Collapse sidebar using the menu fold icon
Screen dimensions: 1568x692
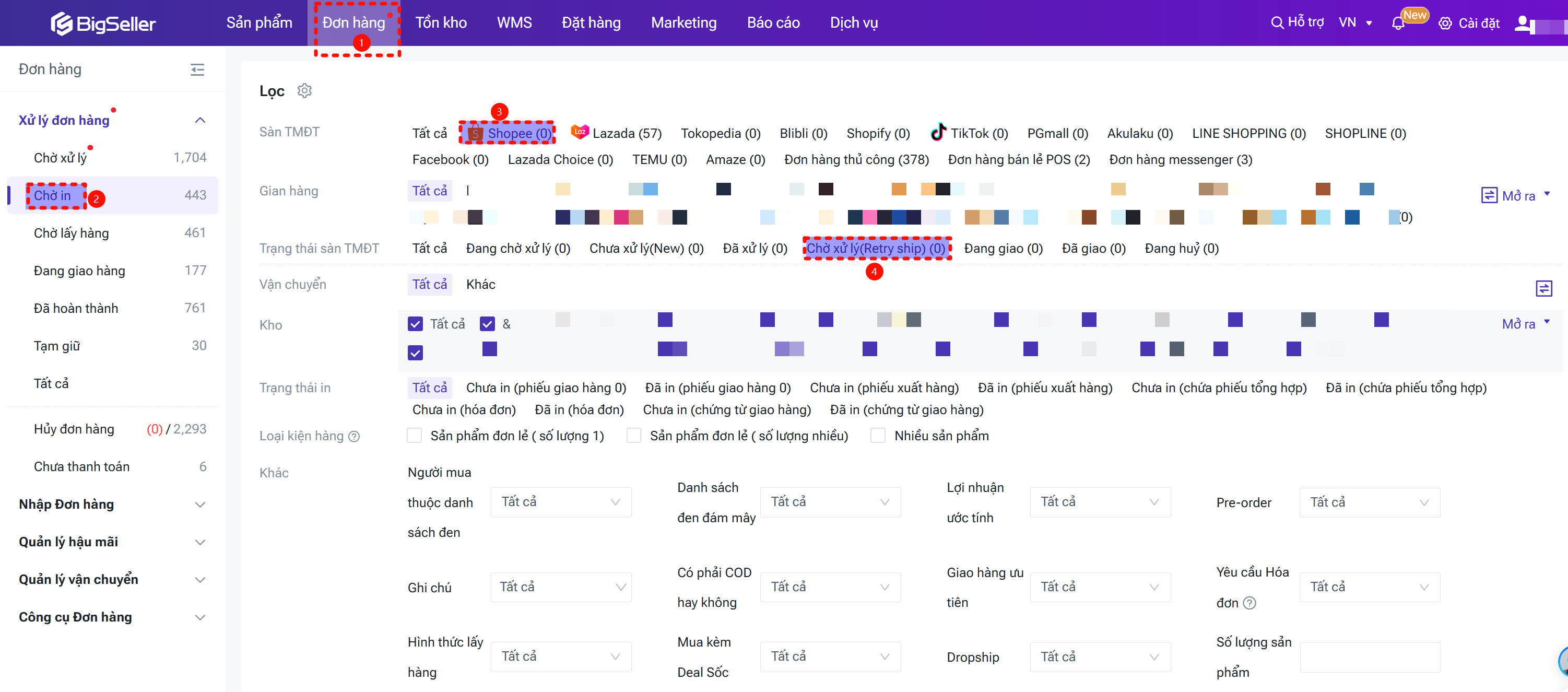coord(197,70)
